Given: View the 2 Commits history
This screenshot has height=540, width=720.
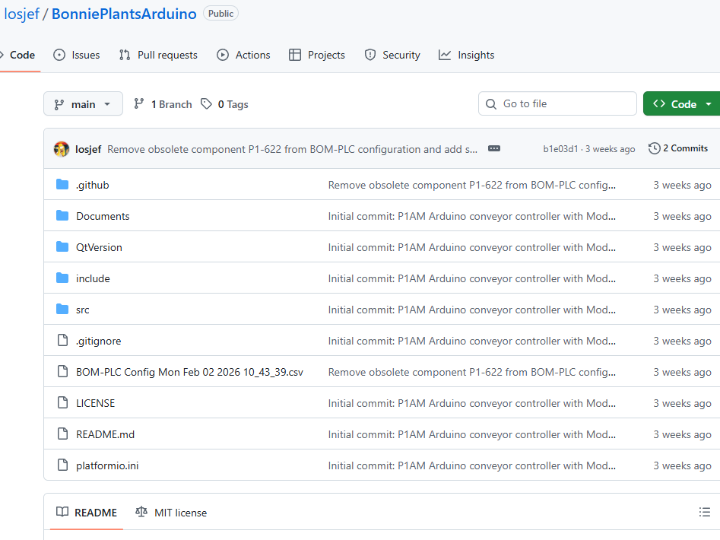Looking at the screenshot, I should [678, 148].
